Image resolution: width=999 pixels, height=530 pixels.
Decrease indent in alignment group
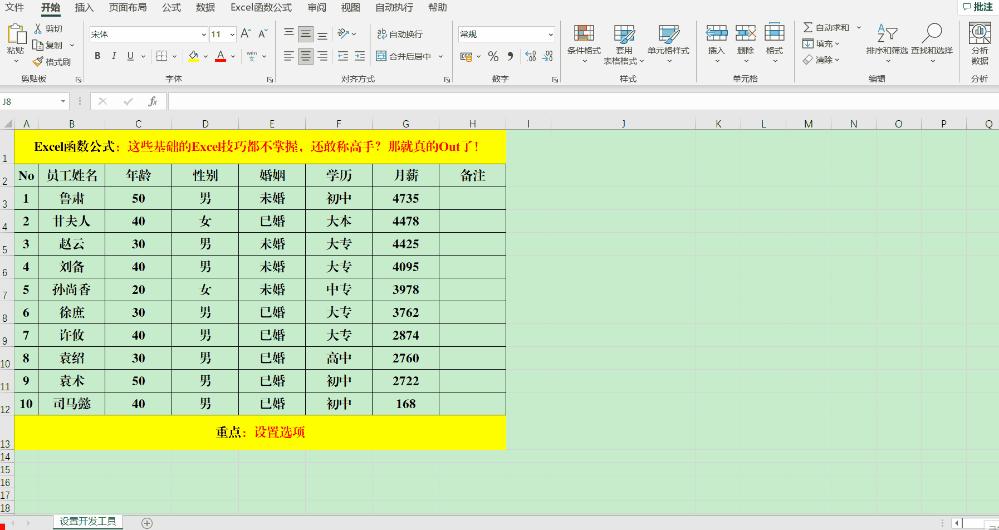[x=343, y=56]
